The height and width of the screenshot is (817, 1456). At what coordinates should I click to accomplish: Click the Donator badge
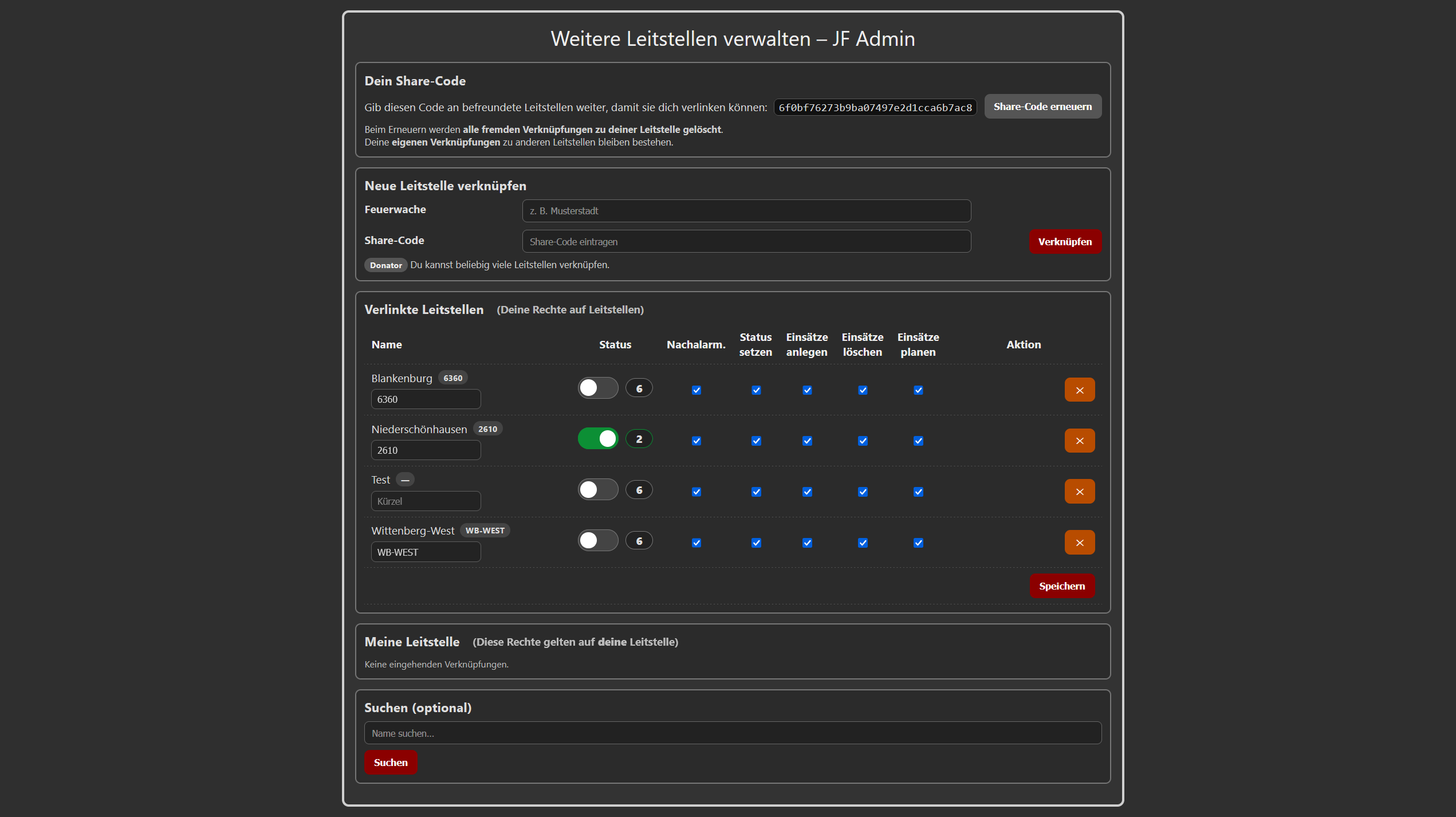coord(385,265)
